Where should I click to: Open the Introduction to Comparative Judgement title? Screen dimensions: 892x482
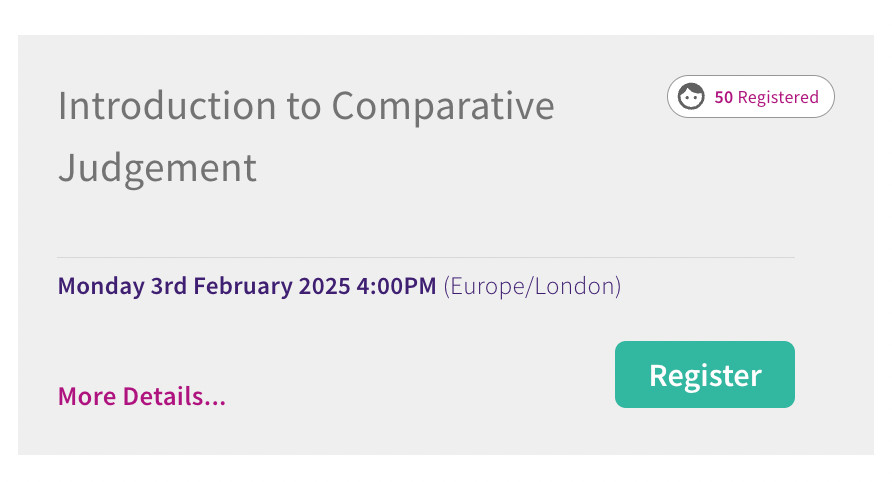click(x=306, y=137)
